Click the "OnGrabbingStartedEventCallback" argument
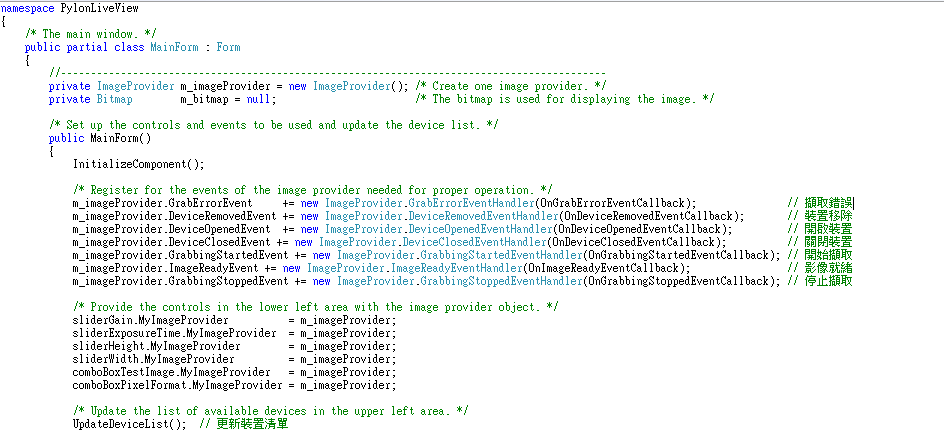 tap(678, 255)
